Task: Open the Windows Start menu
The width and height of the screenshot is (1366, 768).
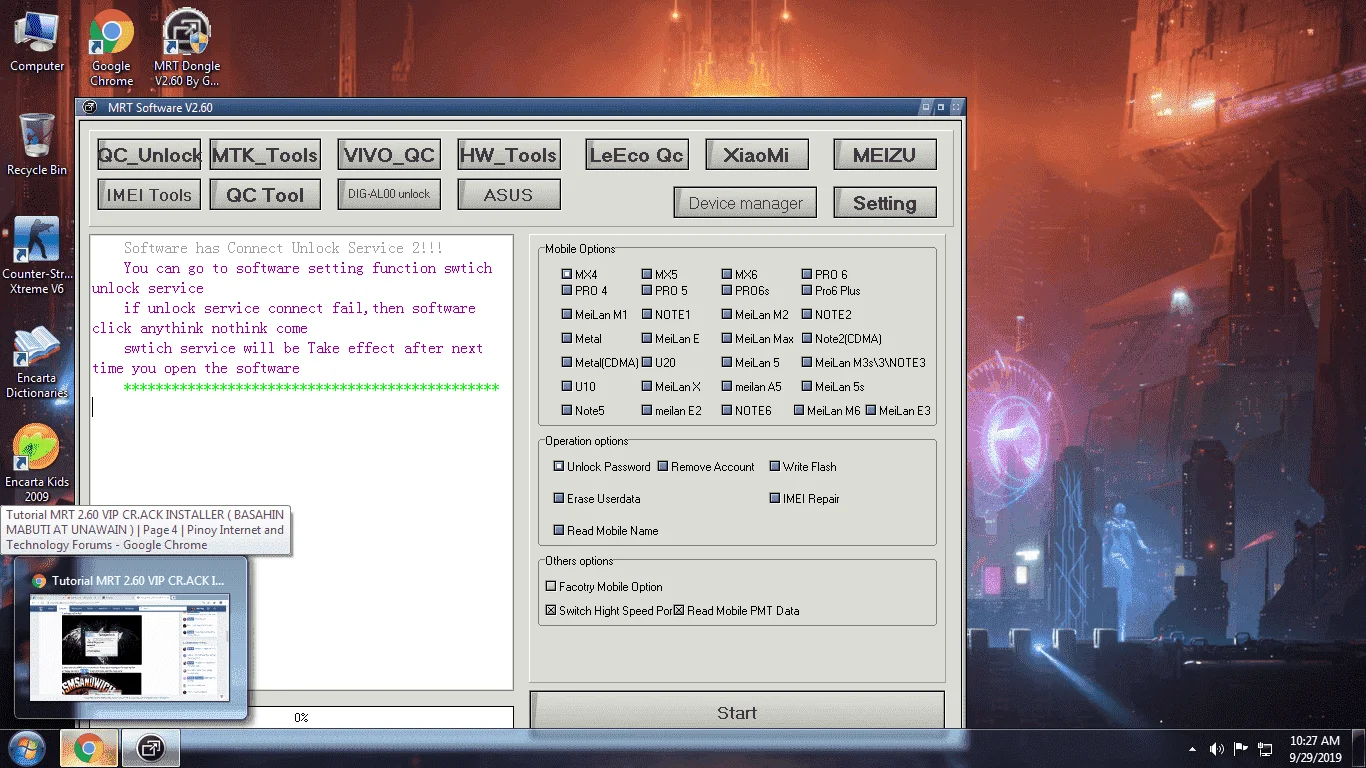Action: [x=25, y=748]
